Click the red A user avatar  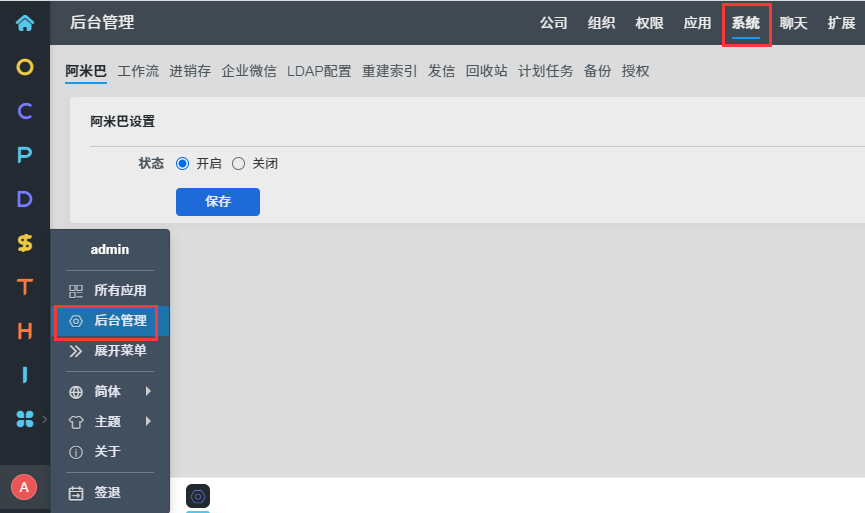coord(24,487)
